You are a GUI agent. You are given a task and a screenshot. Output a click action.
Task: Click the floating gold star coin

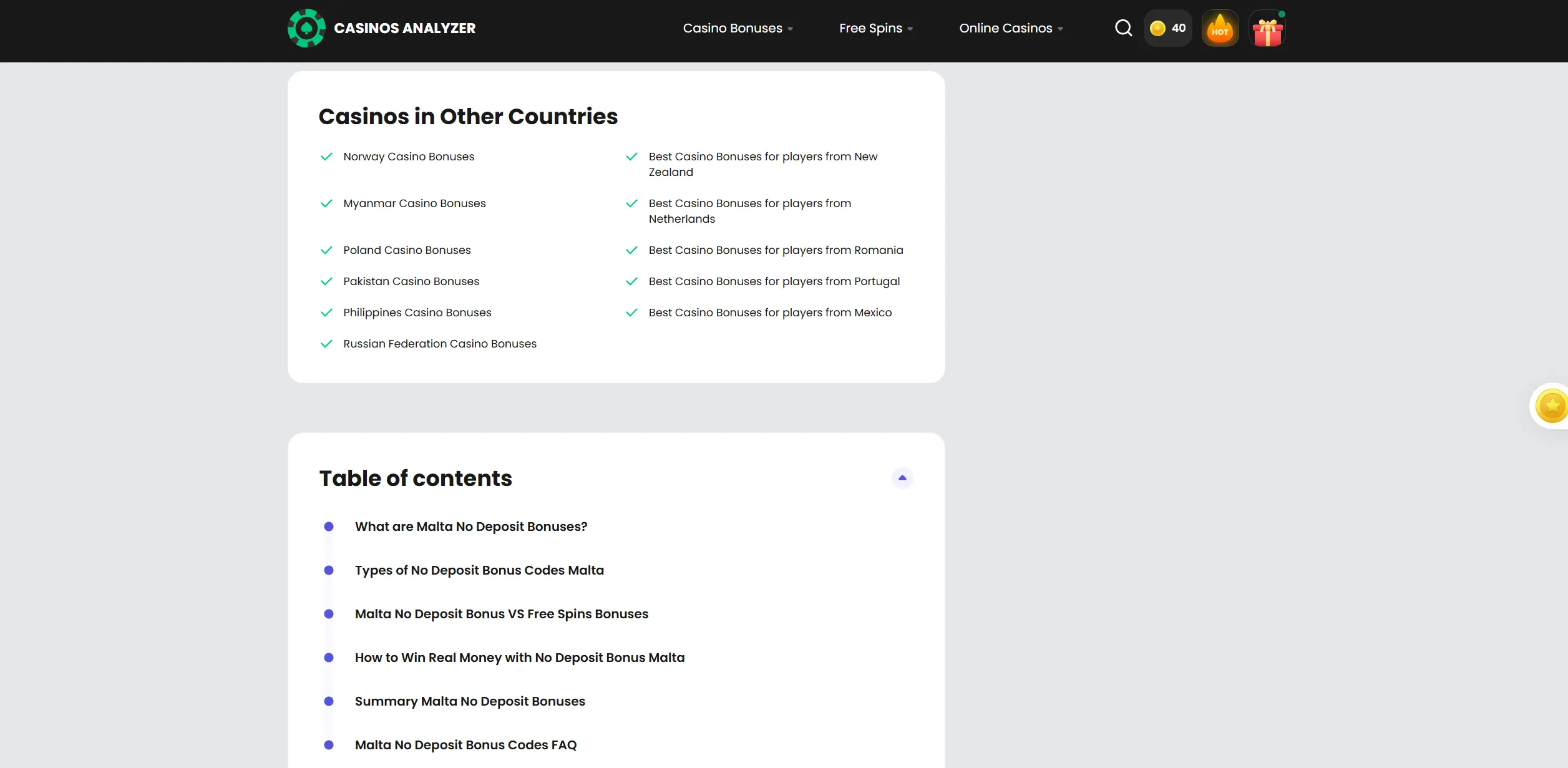1552,406
